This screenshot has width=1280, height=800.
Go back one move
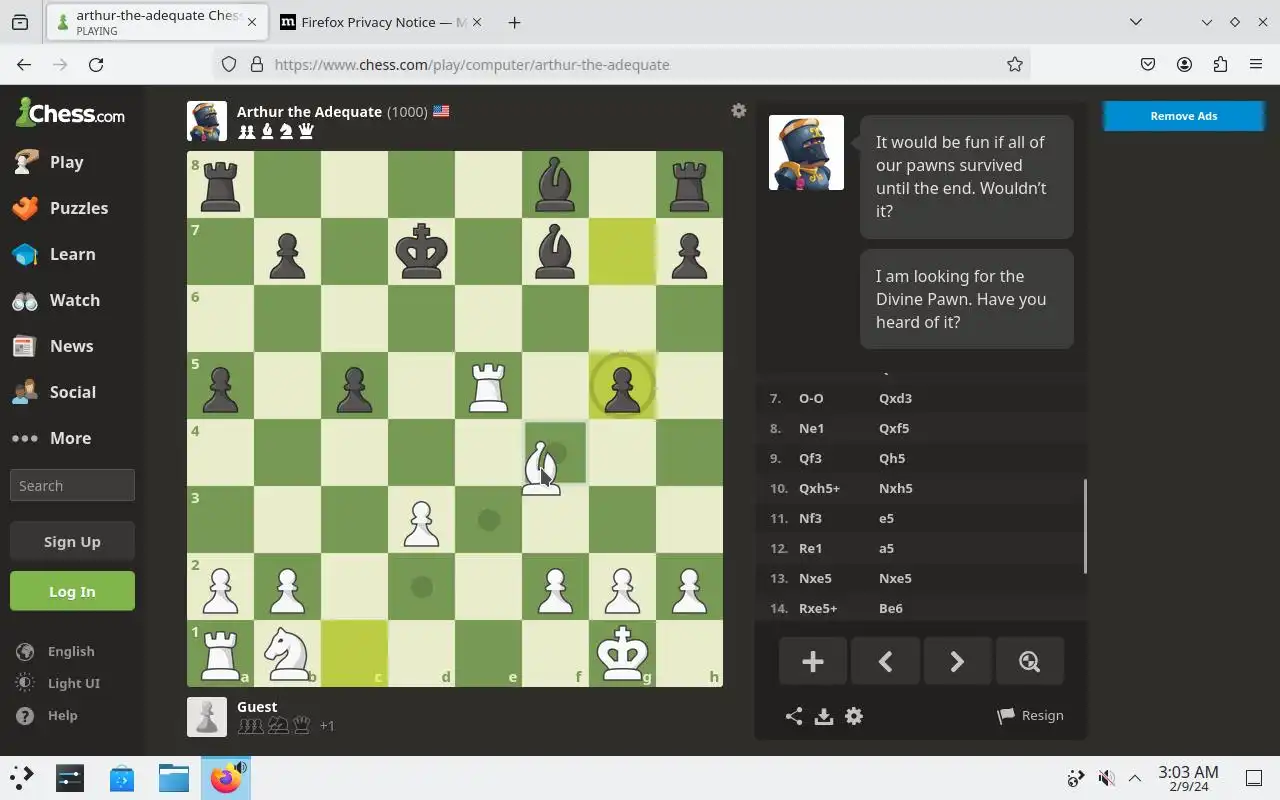pos(885,661)
